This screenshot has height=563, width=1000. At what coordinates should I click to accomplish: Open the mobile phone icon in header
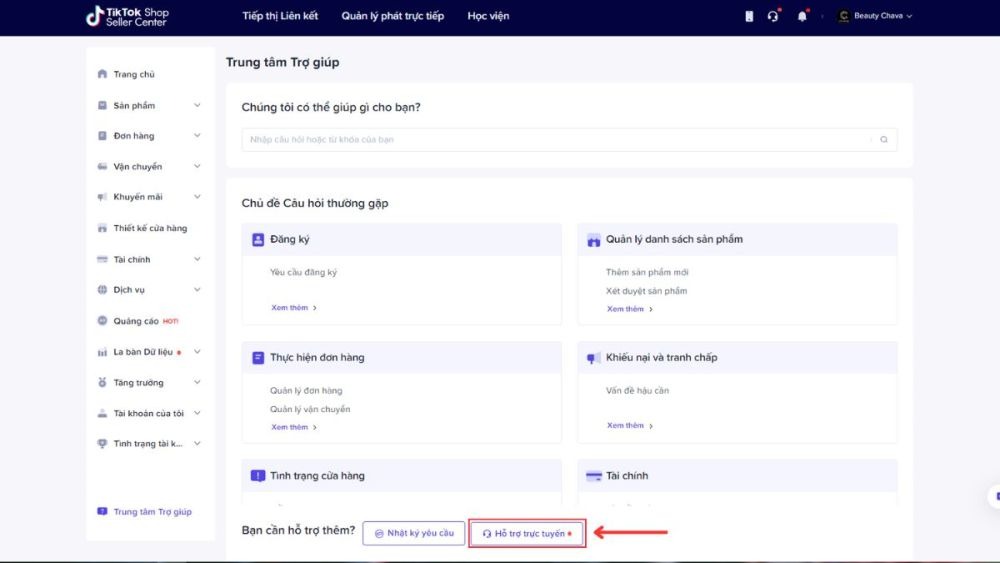pos(749,16)
